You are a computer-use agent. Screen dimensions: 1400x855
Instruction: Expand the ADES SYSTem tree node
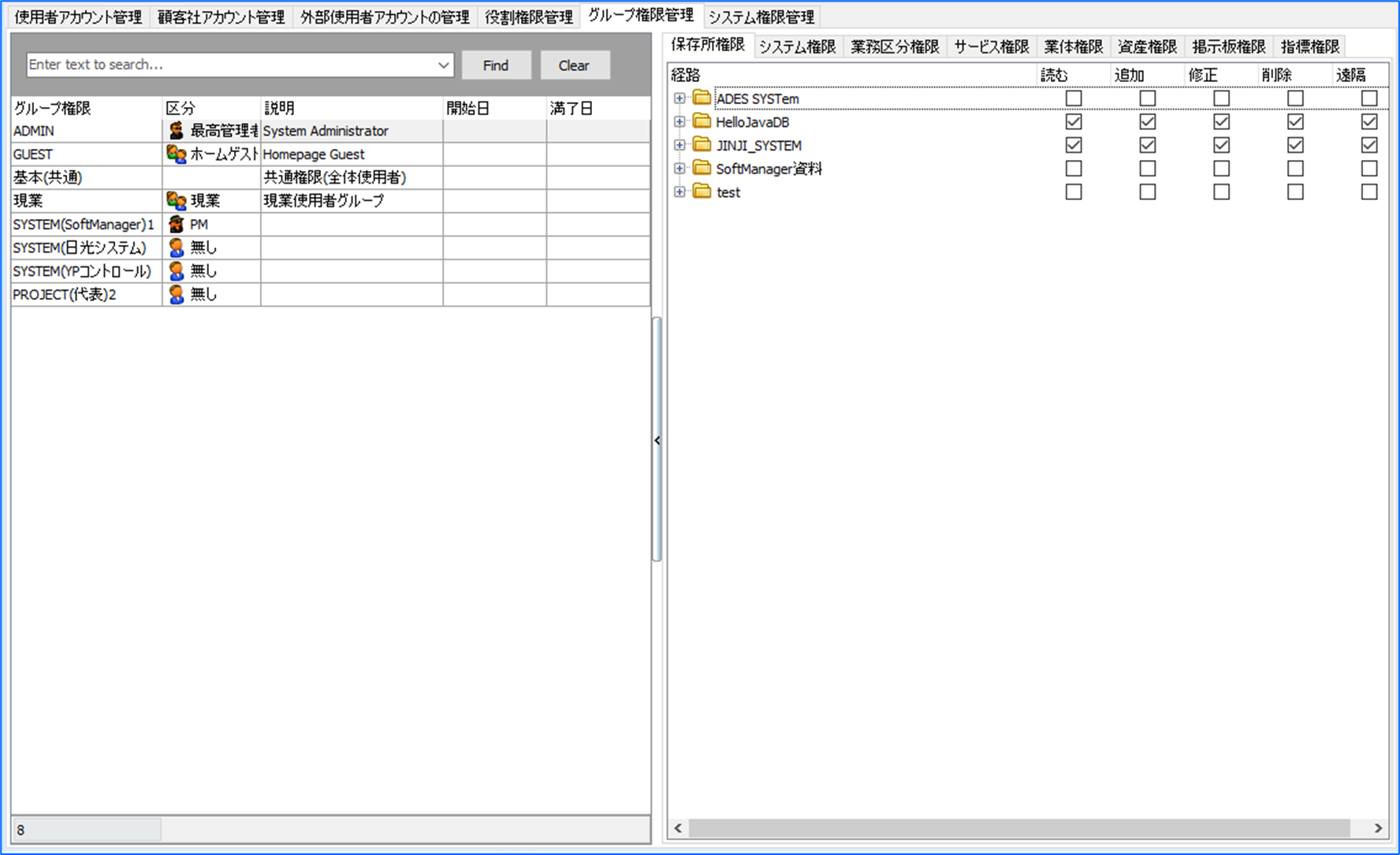680,99
